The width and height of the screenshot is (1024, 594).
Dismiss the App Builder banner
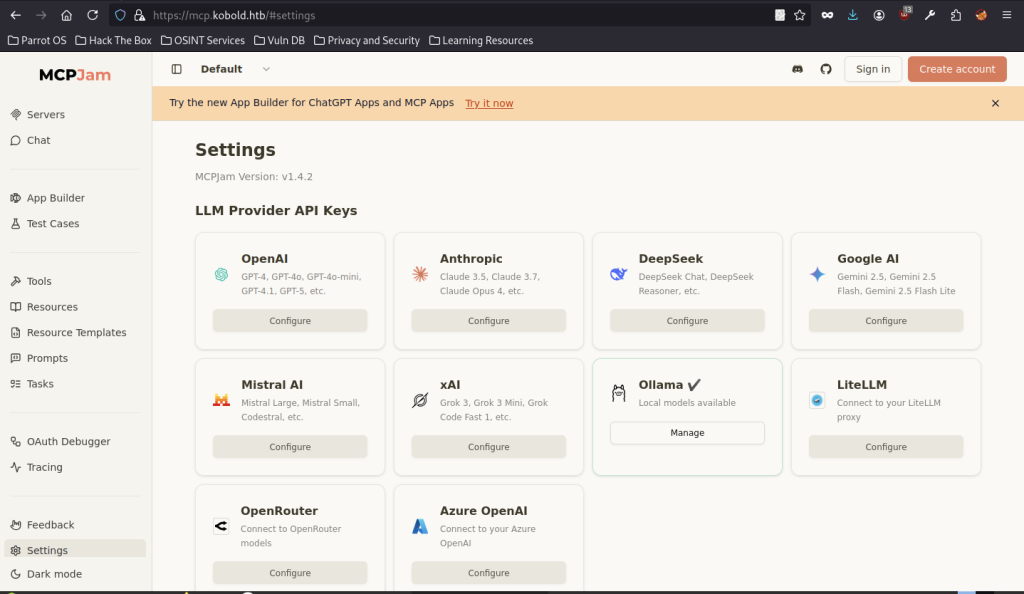[995, 103]
